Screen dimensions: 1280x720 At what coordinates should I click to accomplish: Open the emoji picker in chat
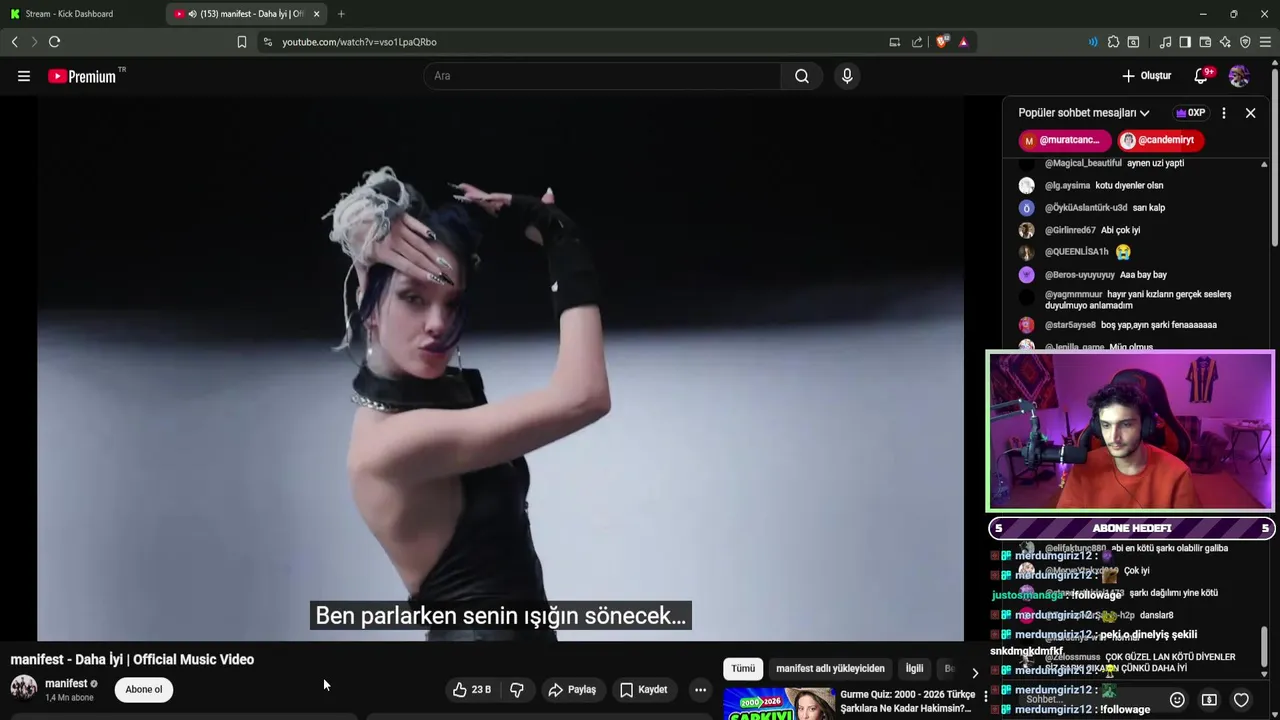pyautogui.click(x=1177, y=700)
